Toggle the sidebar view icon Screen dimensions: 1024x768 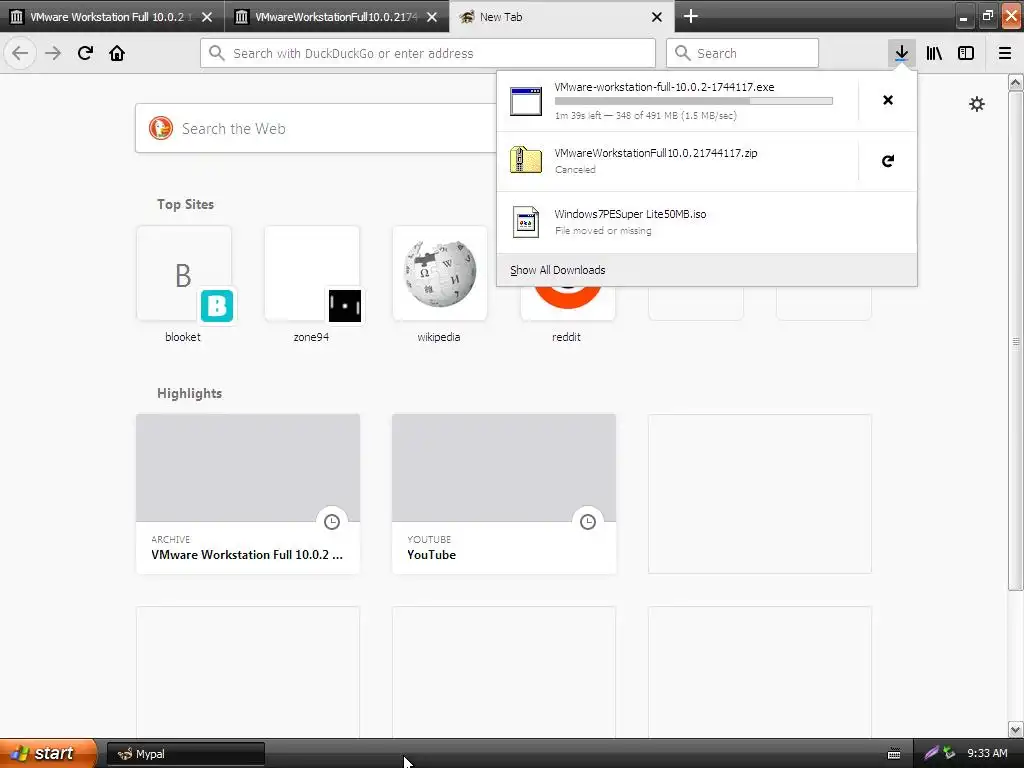pyautogui.click(x=966, y=53)
